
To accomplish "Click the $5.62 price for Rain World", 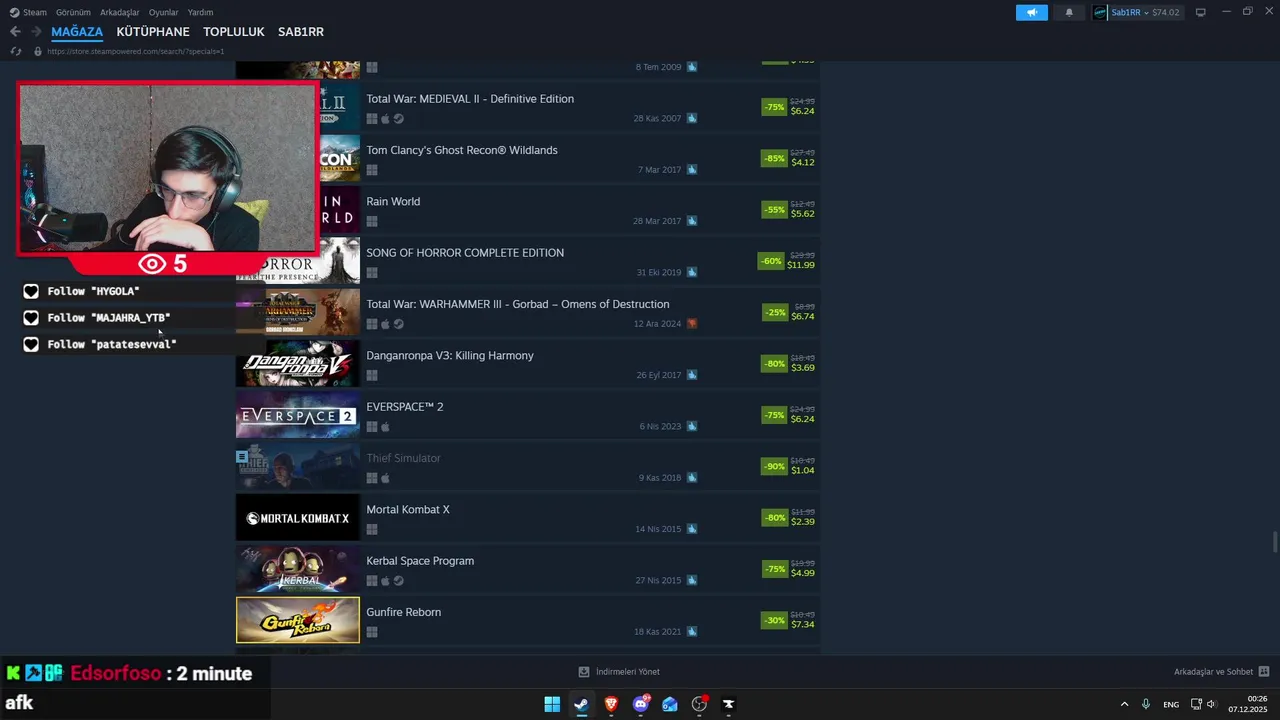I will pyautogui.click(x=803, y=214).
